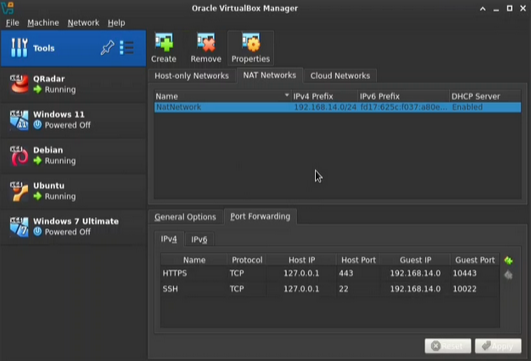Click the QRadar red hat icon
Image resolution: width=531 pixels, height=361 pixels.
[x=19, y=84]
